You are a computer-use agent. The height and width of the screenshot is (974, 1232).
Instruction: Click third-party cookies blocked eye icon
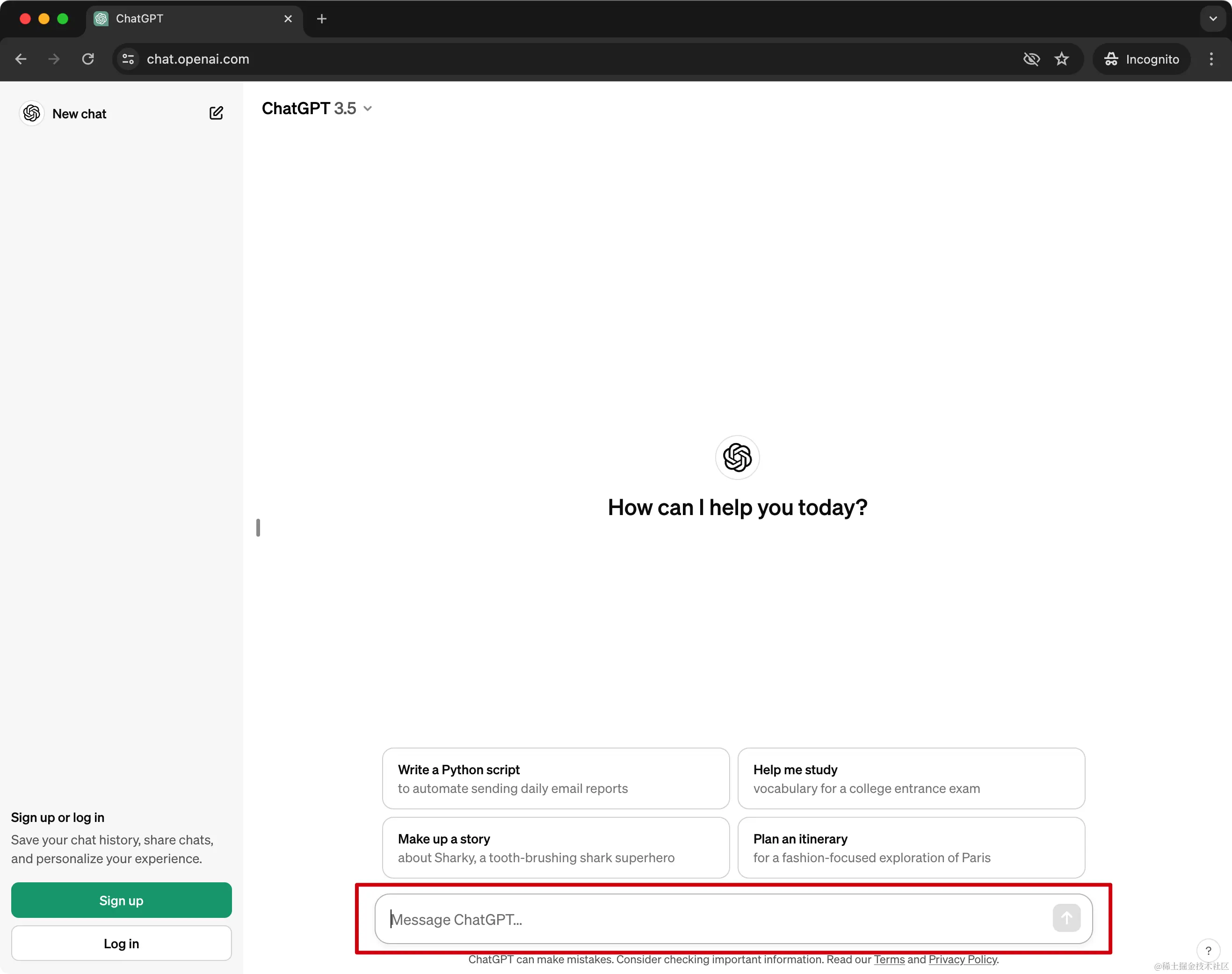point(1031,59)
